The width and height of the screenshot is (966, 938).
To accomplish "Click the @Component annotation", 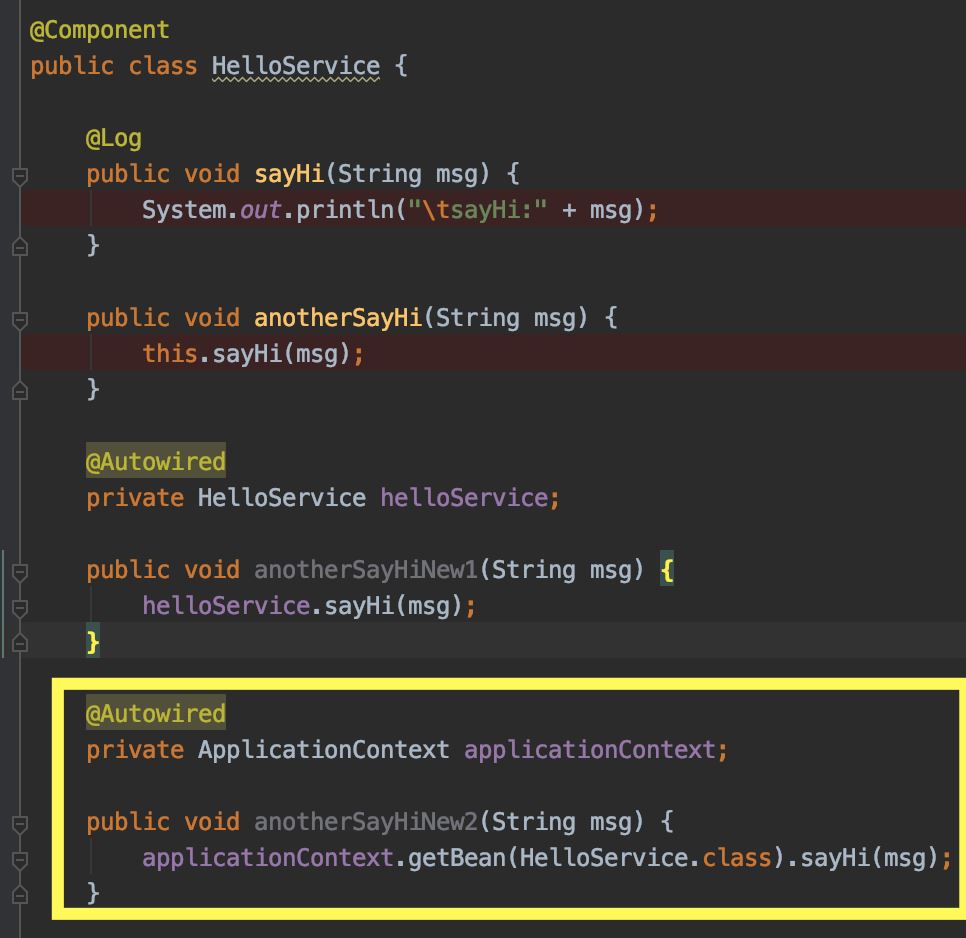I will (x=99, y=30).
